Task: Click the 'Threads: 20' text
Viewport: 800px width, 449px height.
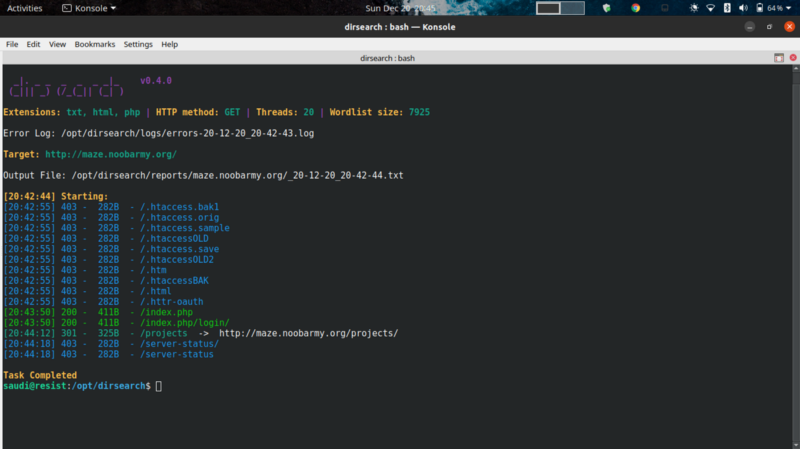Action: (x=285, y=112)
